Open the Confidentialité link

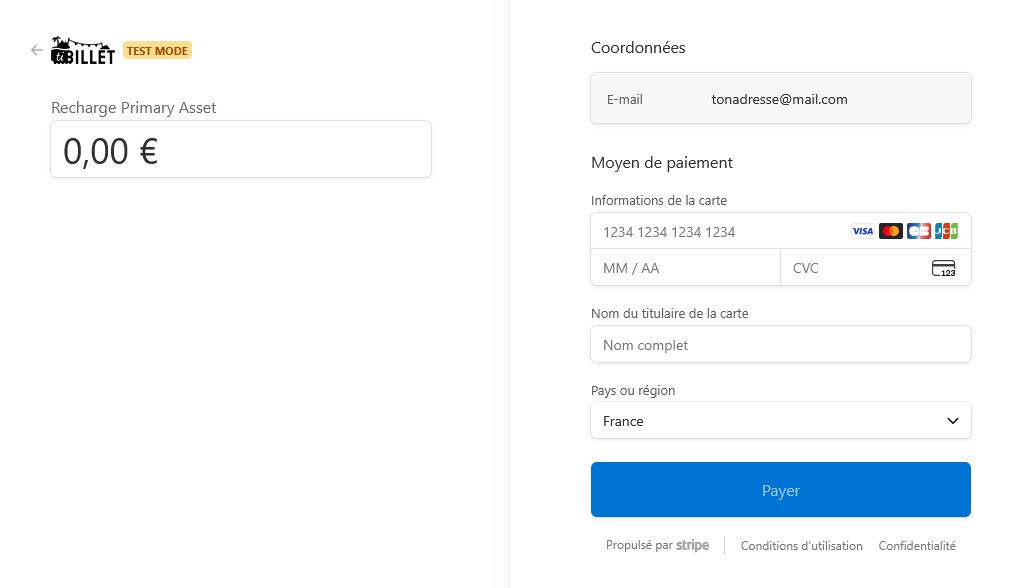tap(917, 546)
